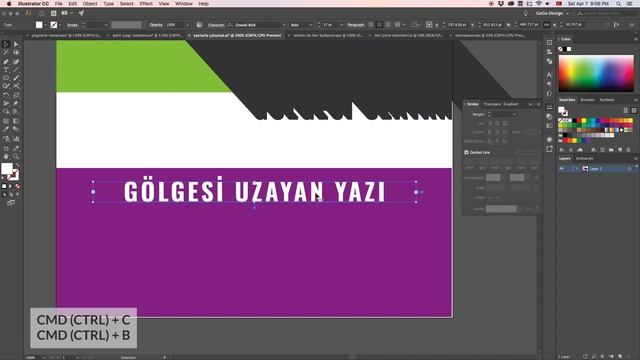640x360 pixels.
Task: Click the white fill swatch in control bar
Action: [x=39, y=25]
